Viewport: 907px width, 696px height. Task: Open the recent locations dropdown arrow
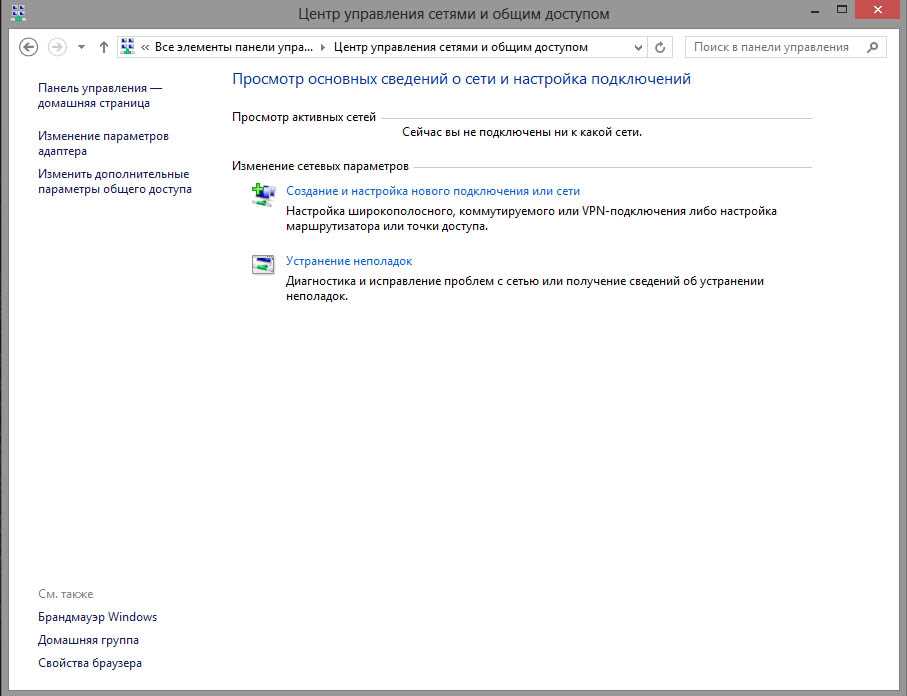tap(82, 47)
